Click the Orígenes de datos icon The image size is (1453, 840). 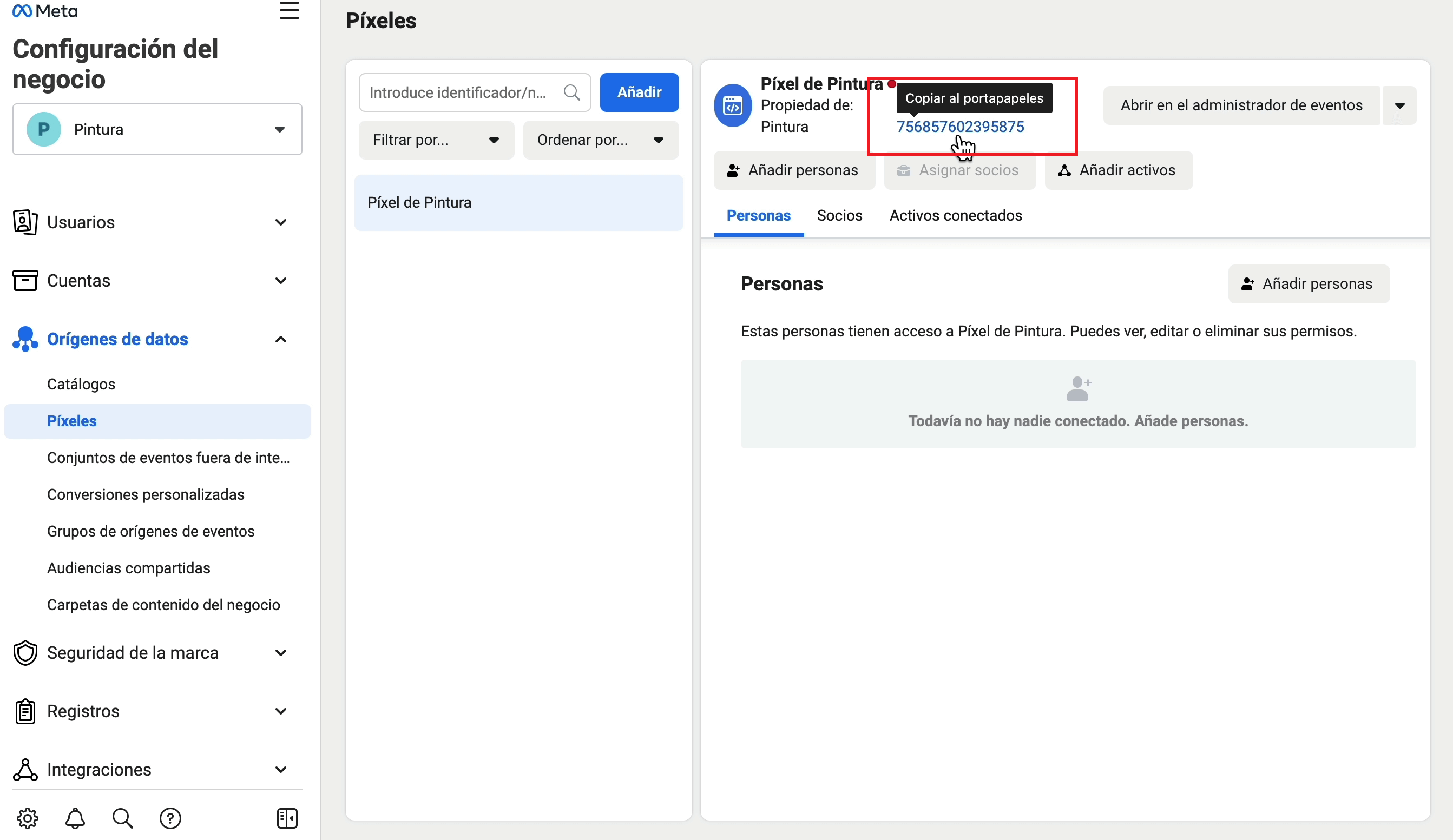25,339
